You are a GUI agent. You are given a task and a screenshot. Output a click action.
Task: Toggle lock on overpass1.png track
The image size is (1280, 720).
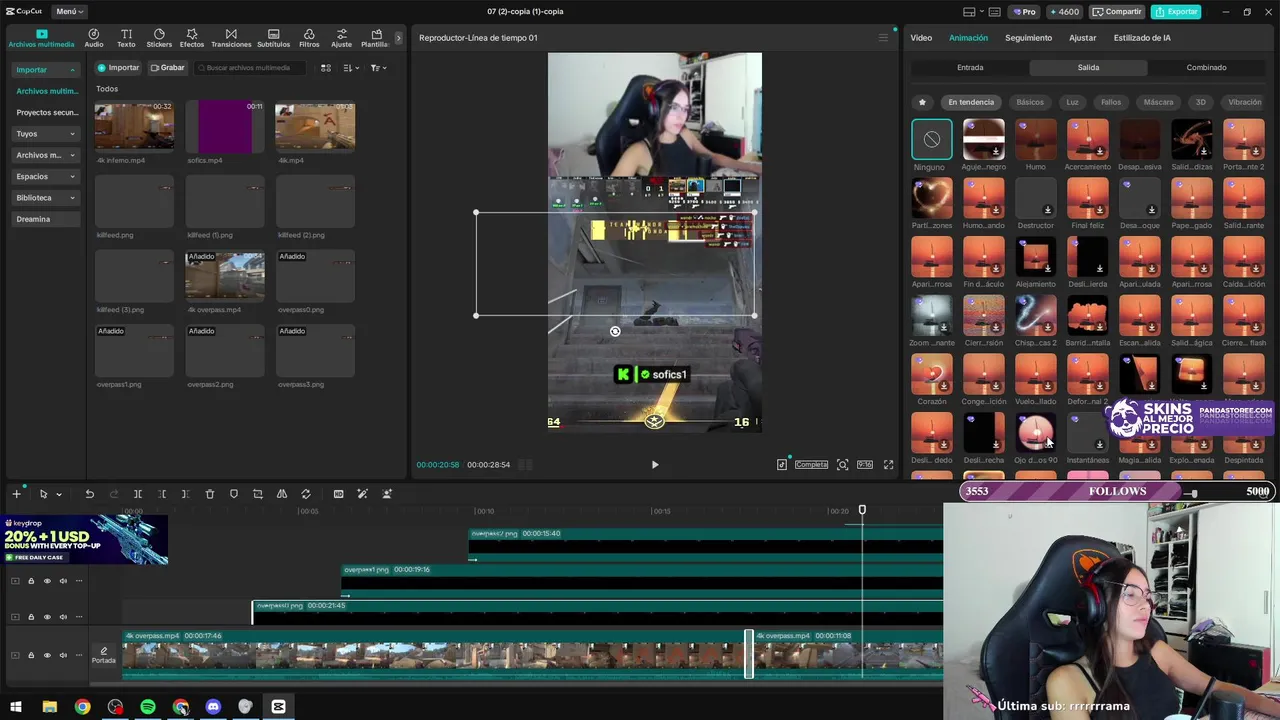tap(31, 581)
